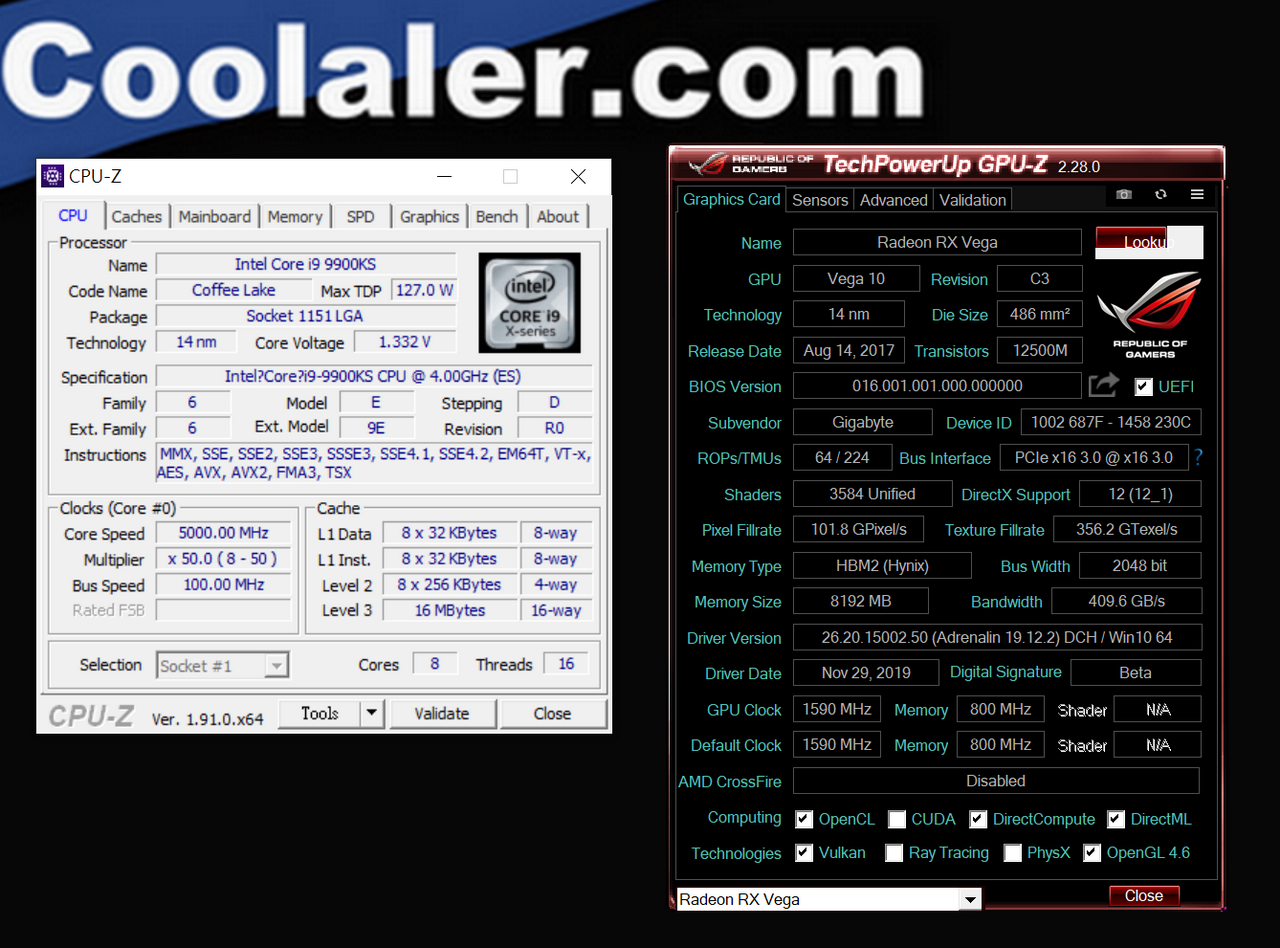Switch to the Sensors tab in GPU-Z
This screenshot has width=1280, height=948.
(820, 200)
